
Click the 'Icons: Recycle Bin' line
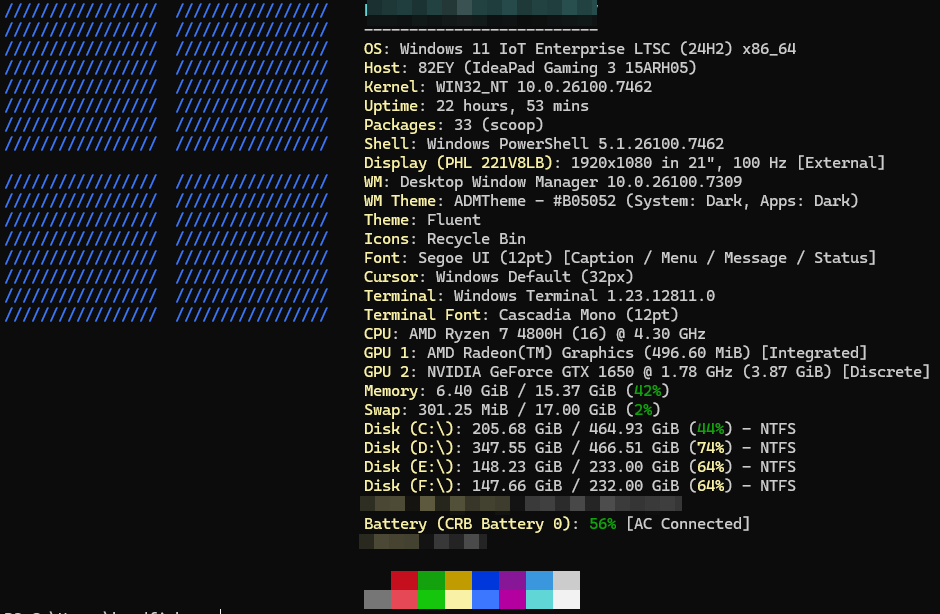pos(444,239)
